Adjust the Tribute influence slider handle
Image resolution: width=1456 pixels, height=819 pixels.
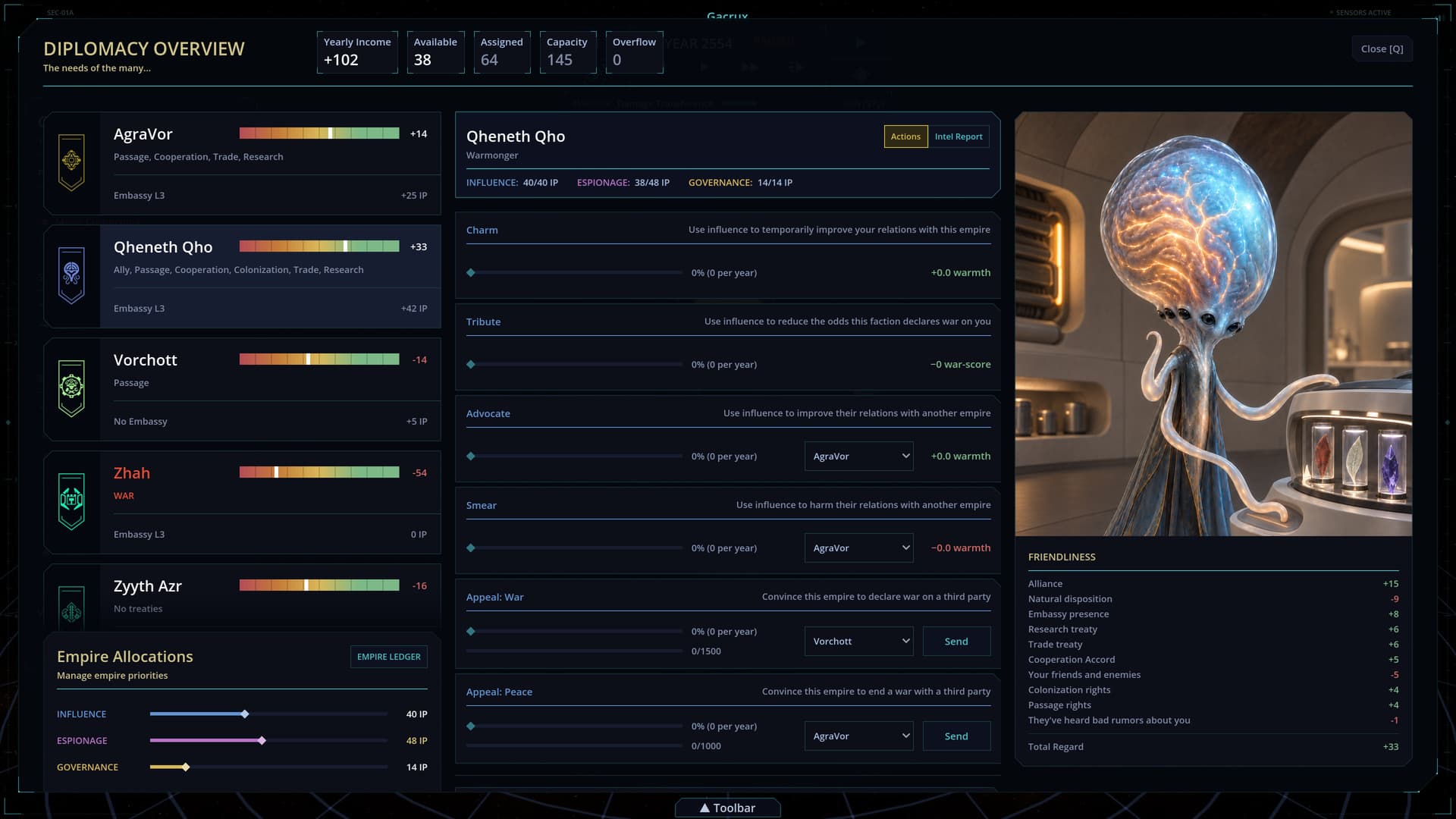(471, 365)
